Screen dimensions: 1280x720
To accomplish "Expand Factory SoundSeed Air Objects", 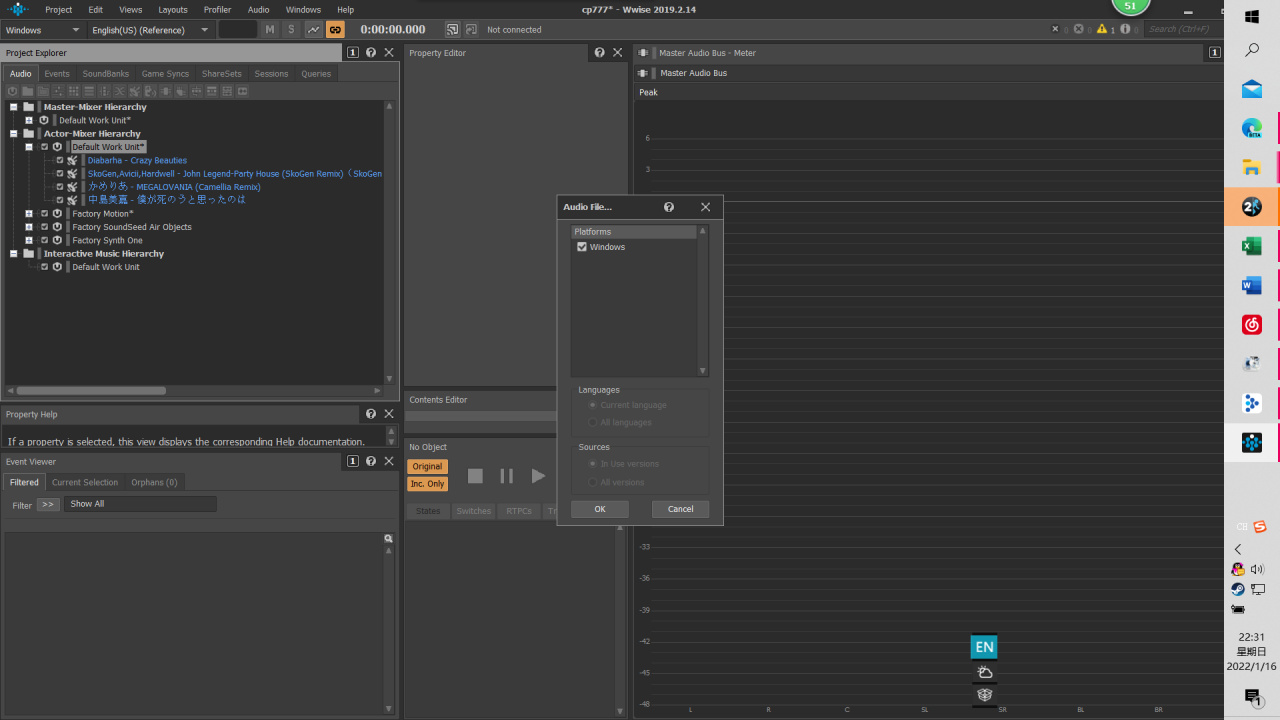I will point(29,227).
